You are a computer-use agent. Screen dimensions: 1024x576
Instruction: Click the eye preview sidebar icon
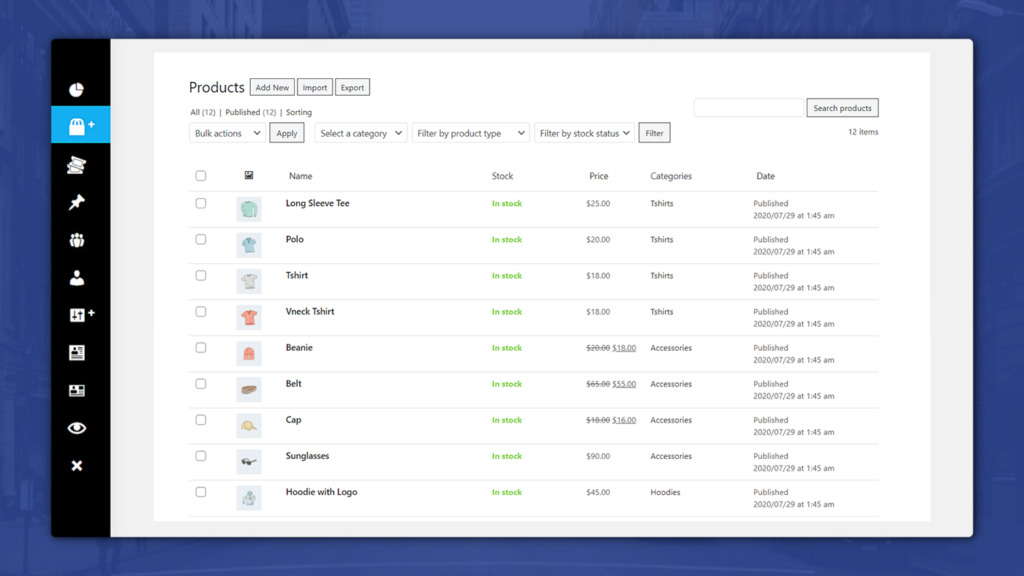click(76, 428)
